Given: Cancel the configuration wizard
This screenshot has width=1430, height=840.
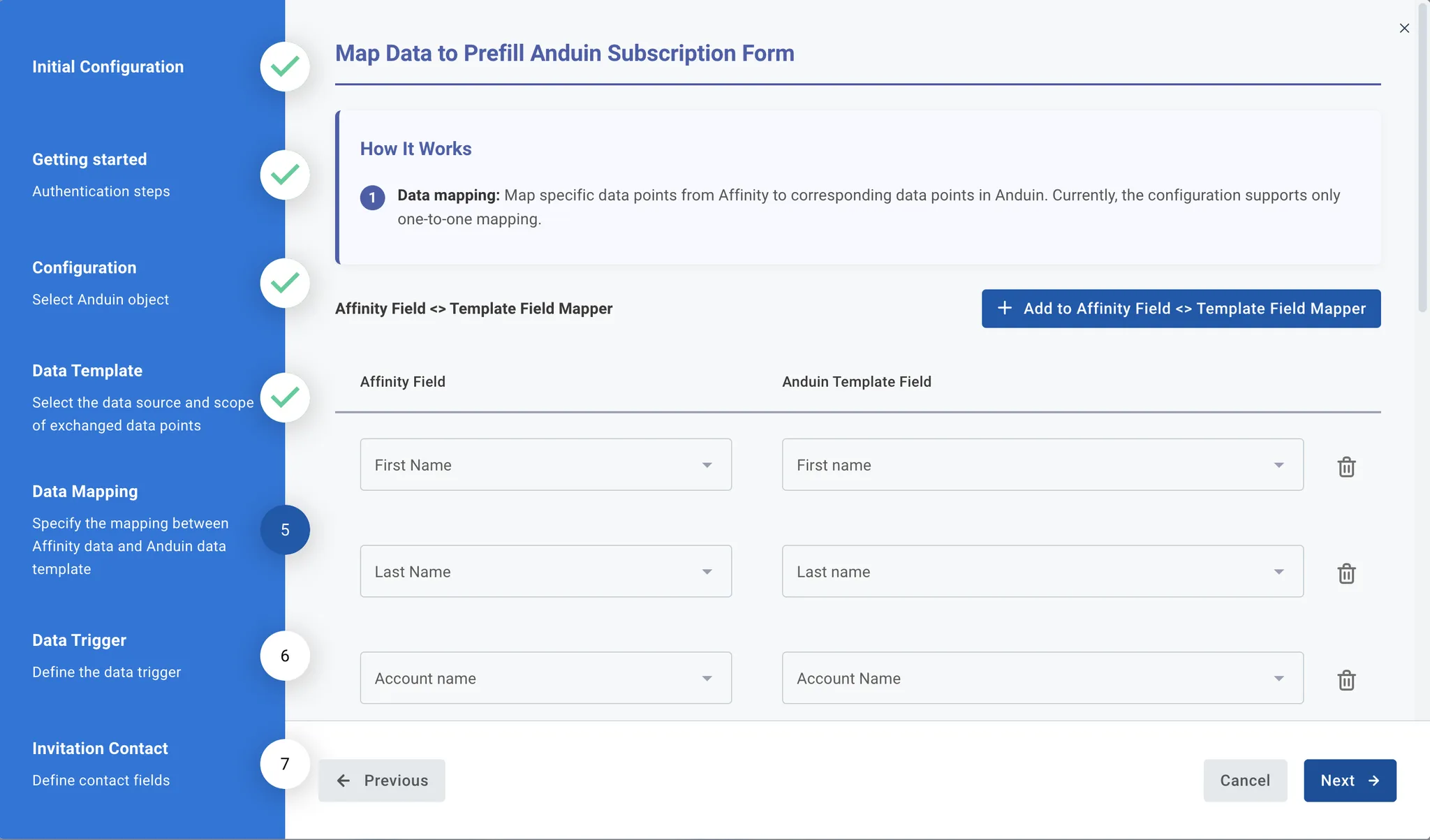Looking at the screenshot, I should 1245,781.
